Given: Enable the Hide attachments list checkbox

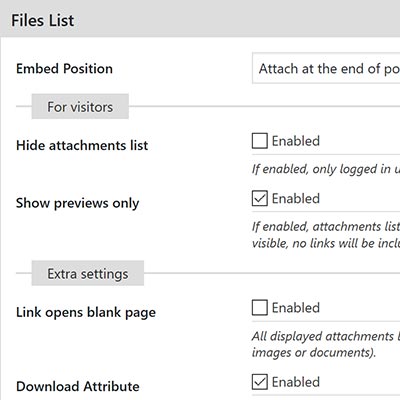Looking at the screenshot, I should pos(260,141).
